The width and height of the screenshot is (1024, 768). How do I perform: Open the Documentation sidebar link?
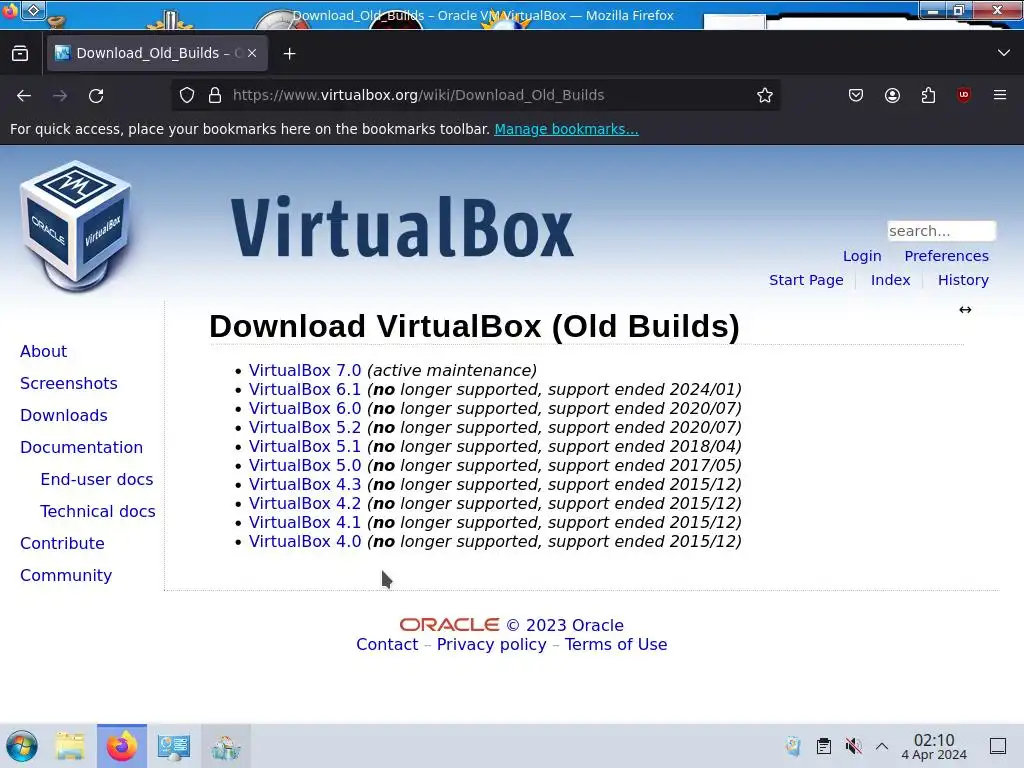click(81, 447)
